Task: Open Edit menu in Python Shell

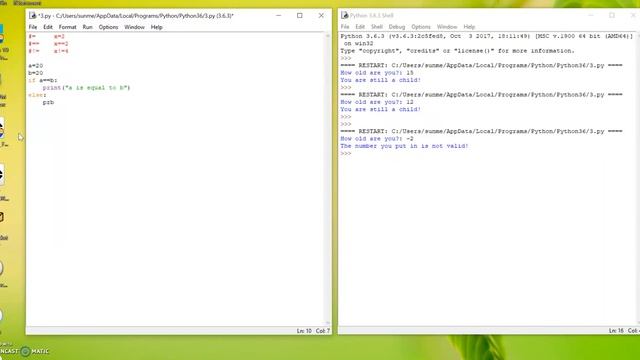Action: [360, 27]
